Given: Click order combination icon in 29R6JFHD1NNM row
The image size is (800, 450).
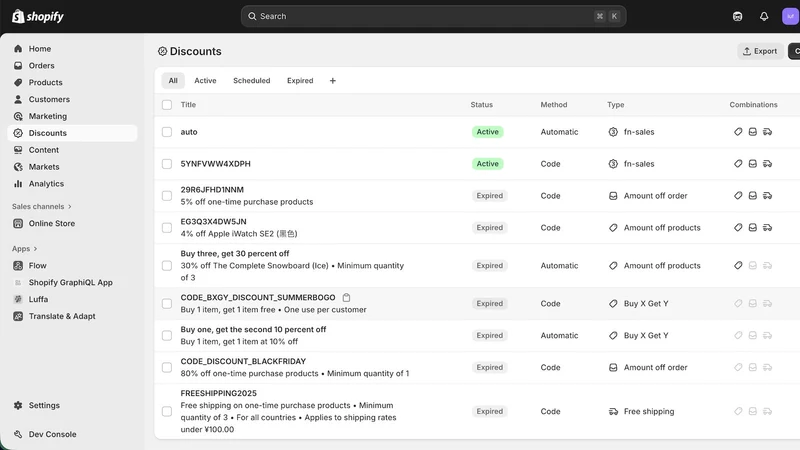Looking at the screenshot, I should click(753, 195).
